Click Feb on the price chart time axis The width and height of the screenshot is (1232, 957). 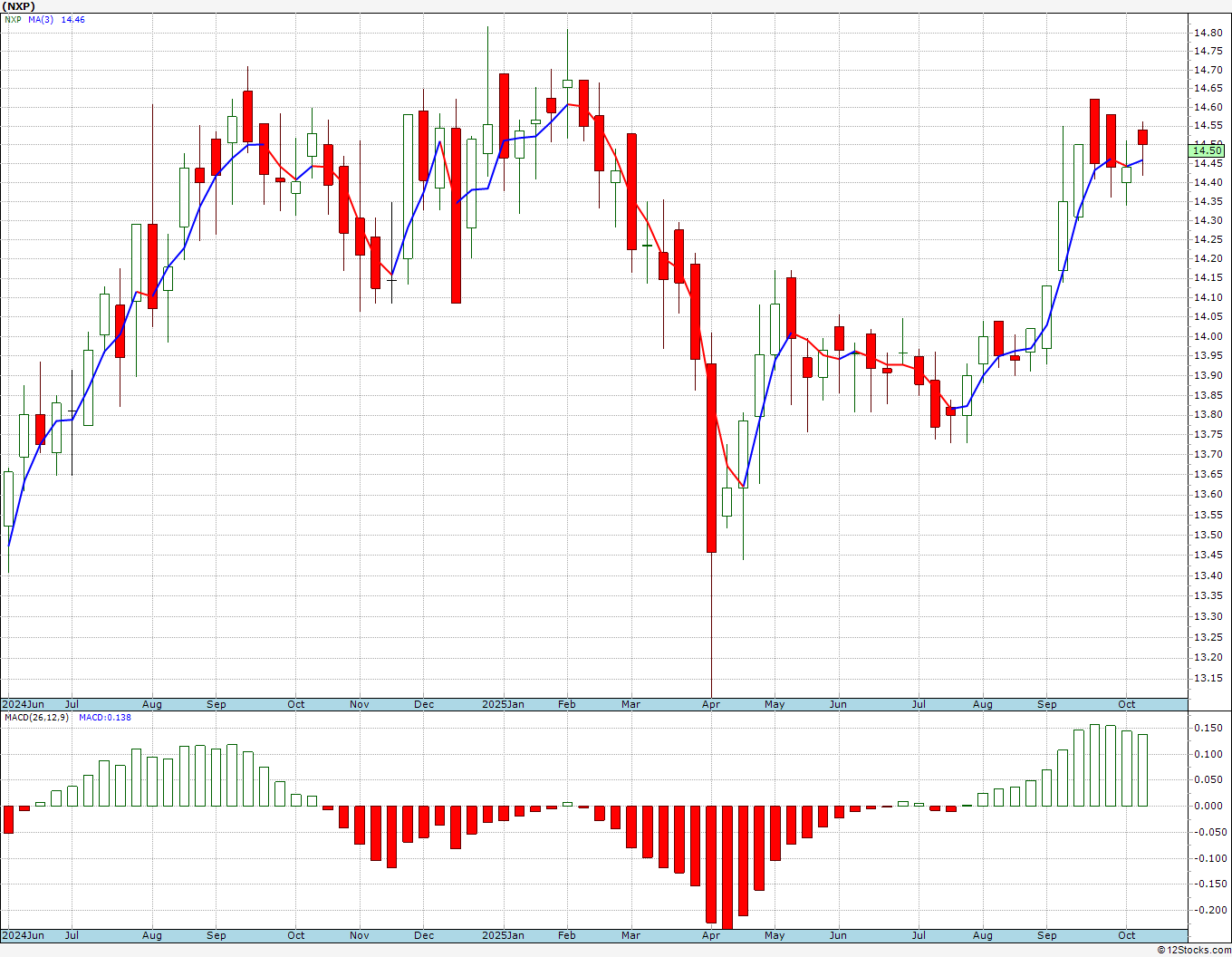tap(566, 704)
